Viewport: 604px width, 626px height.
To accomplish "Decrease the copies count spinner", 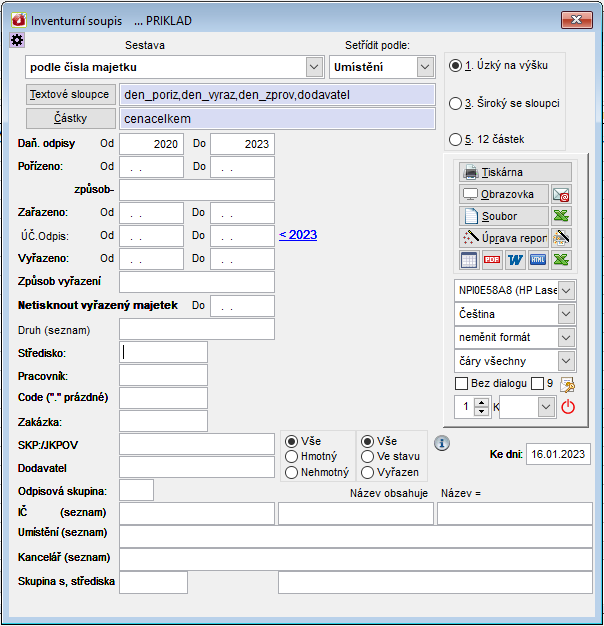I will point(482,412).
